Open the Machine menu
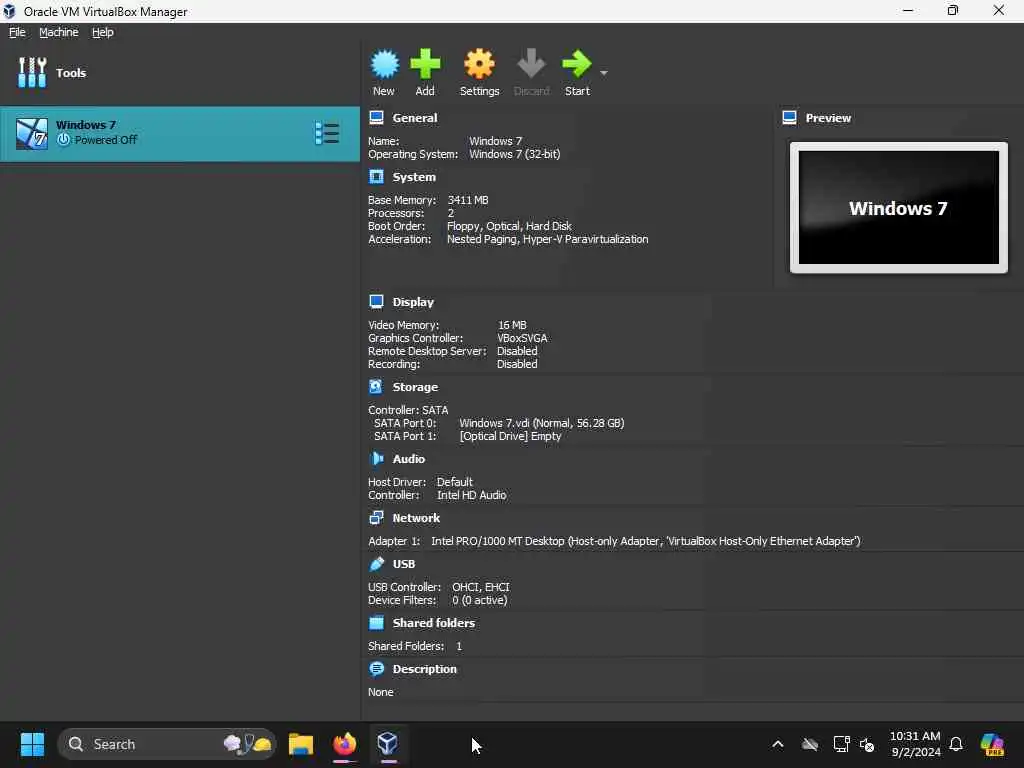This screenshot has width=1024, height=768. pos(59,32)
